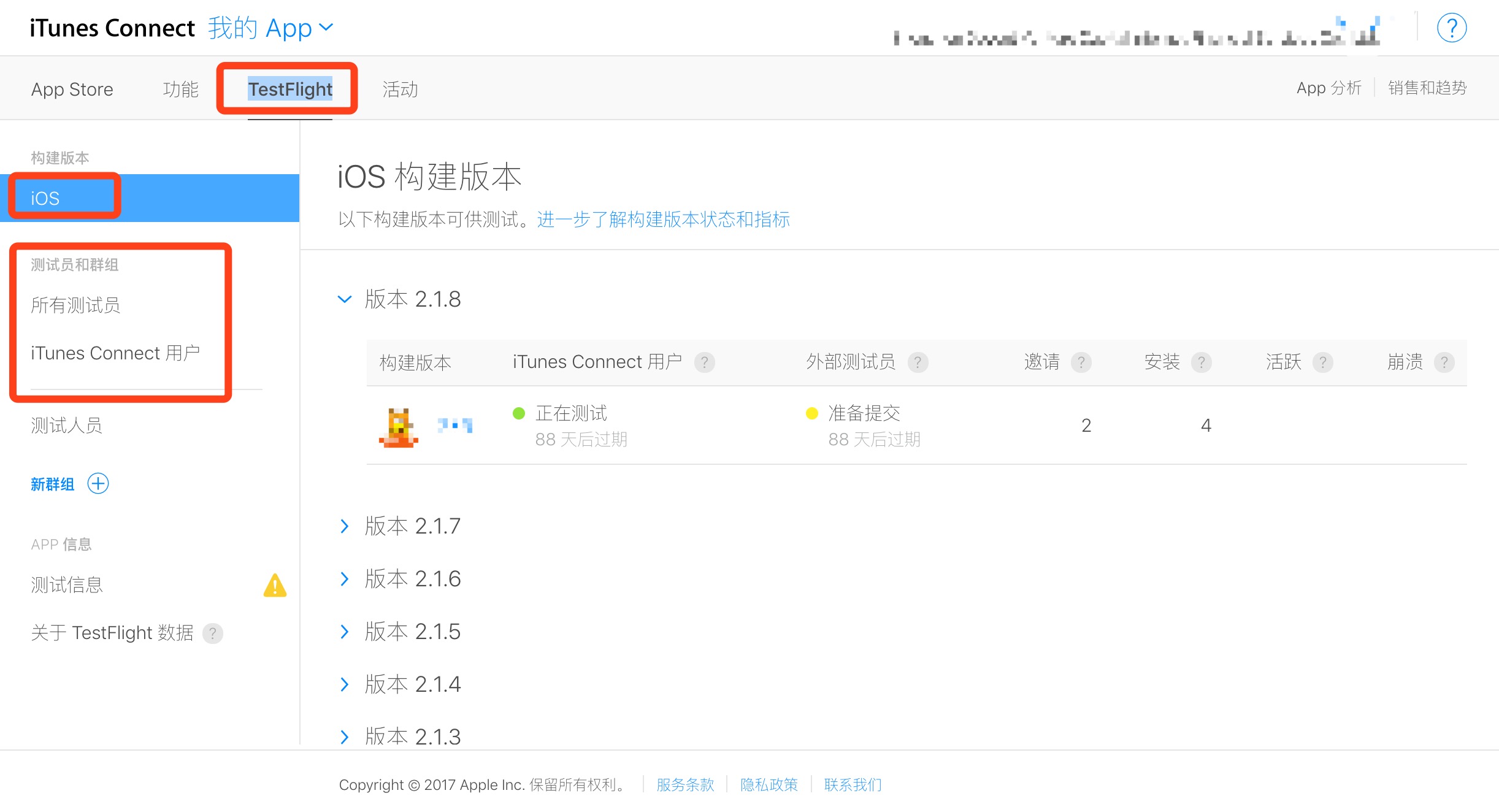Click the 服务条款 footer link
Viewport: 1499px width, 812px height.
685,785
